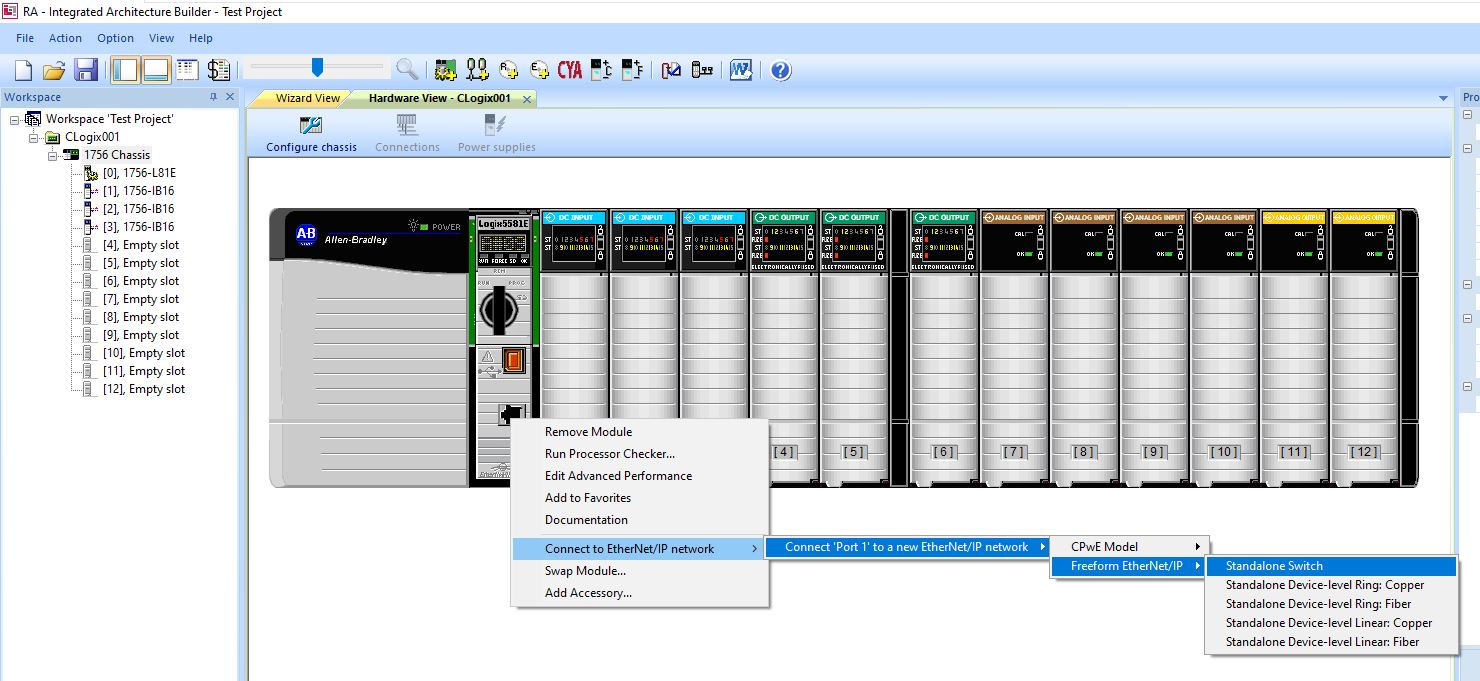This screenshot has height=681, width=1480.
Task: Select the [4], Empty slot tree item
Action: [x=141, y=245]
